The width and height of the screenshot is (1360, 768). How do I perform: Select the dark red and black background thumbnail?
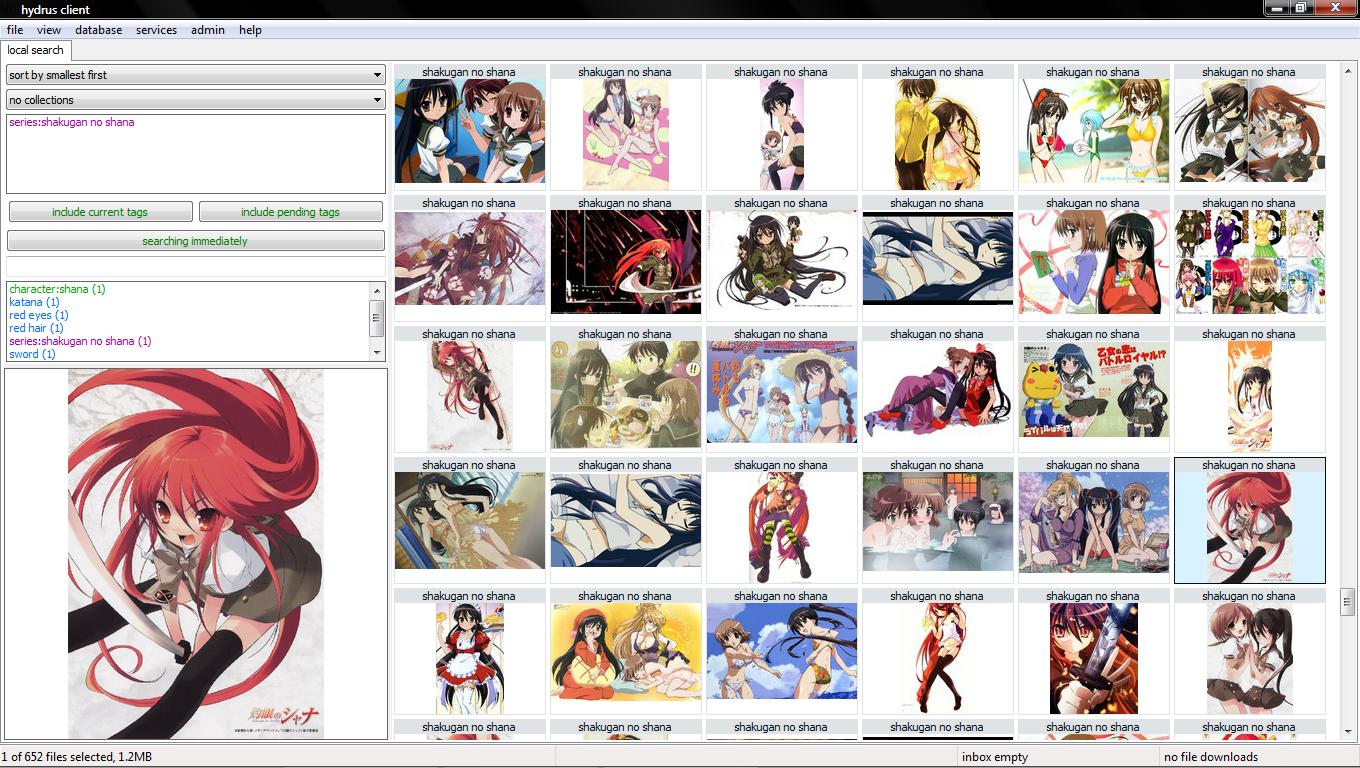coord(626,258)
